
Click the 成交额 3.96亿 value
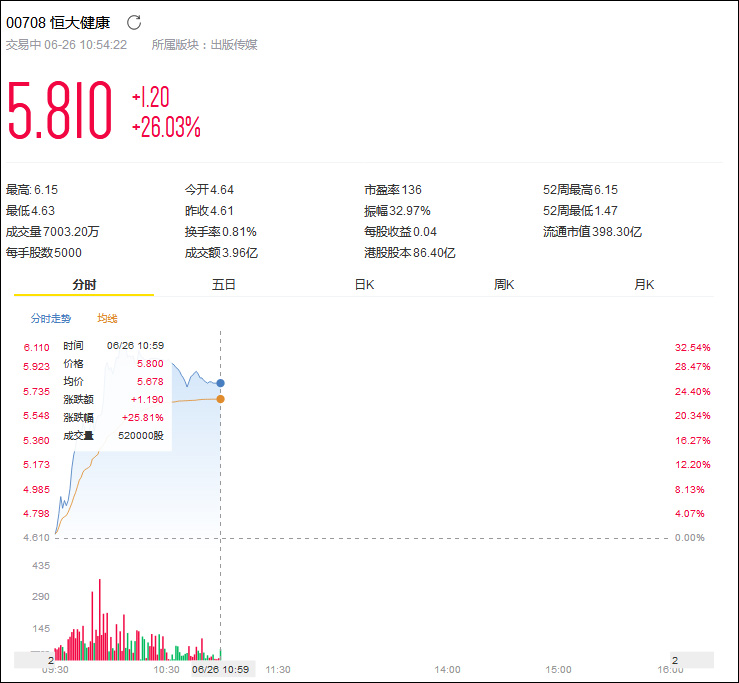pyautogui.click(x=222, y=253)
